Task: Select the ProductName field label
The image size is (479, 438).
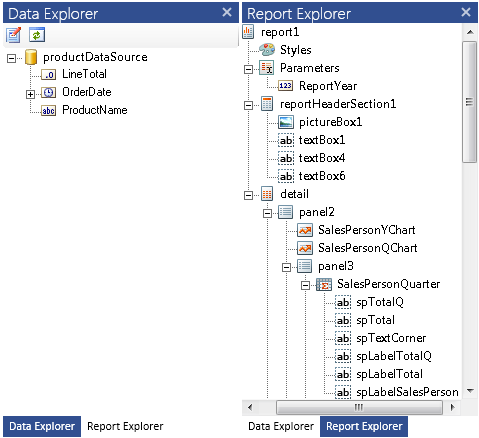Action: (95, 110)
